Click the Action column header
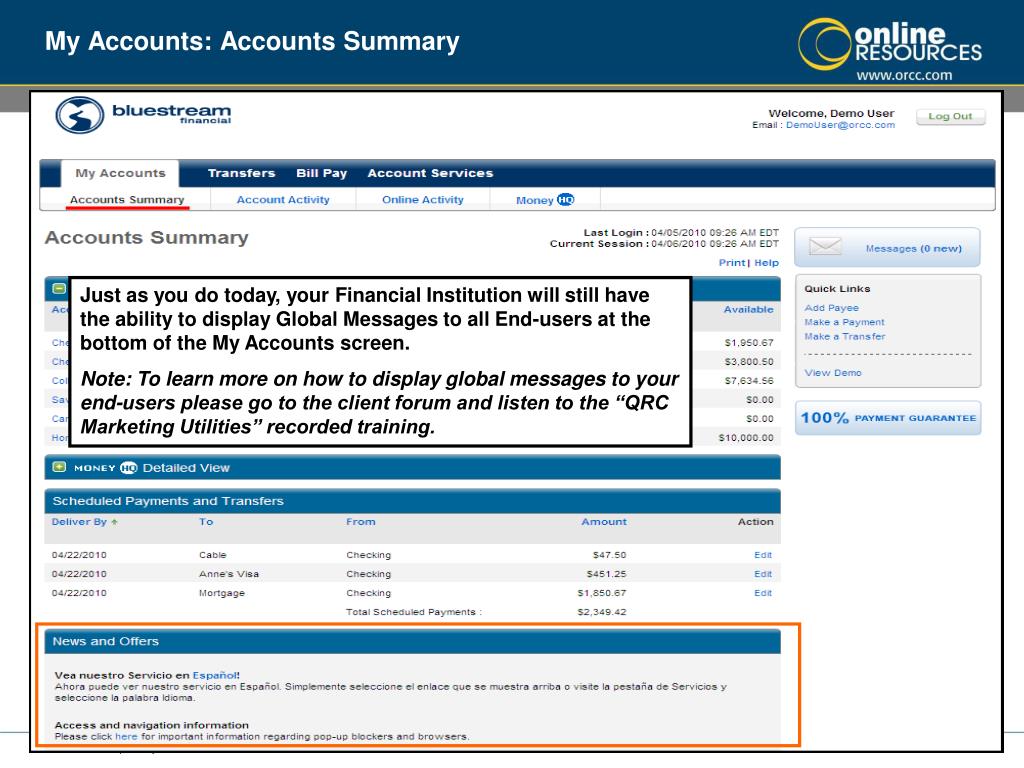Viewport: 1024px width, 768px height. point(756,522)
